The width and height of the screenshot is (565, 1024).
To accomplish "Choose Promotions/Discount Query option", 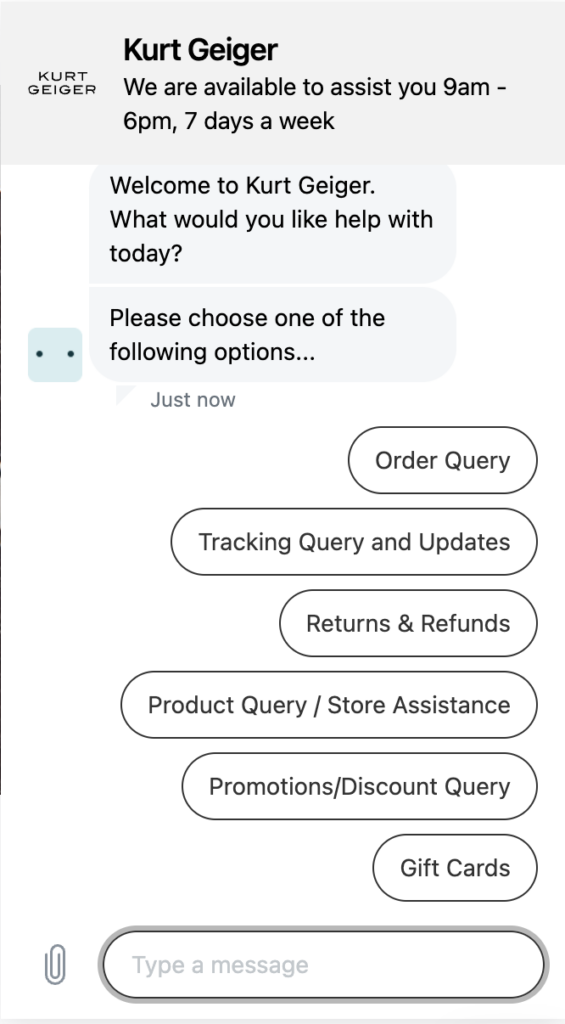I will point(359,786).
